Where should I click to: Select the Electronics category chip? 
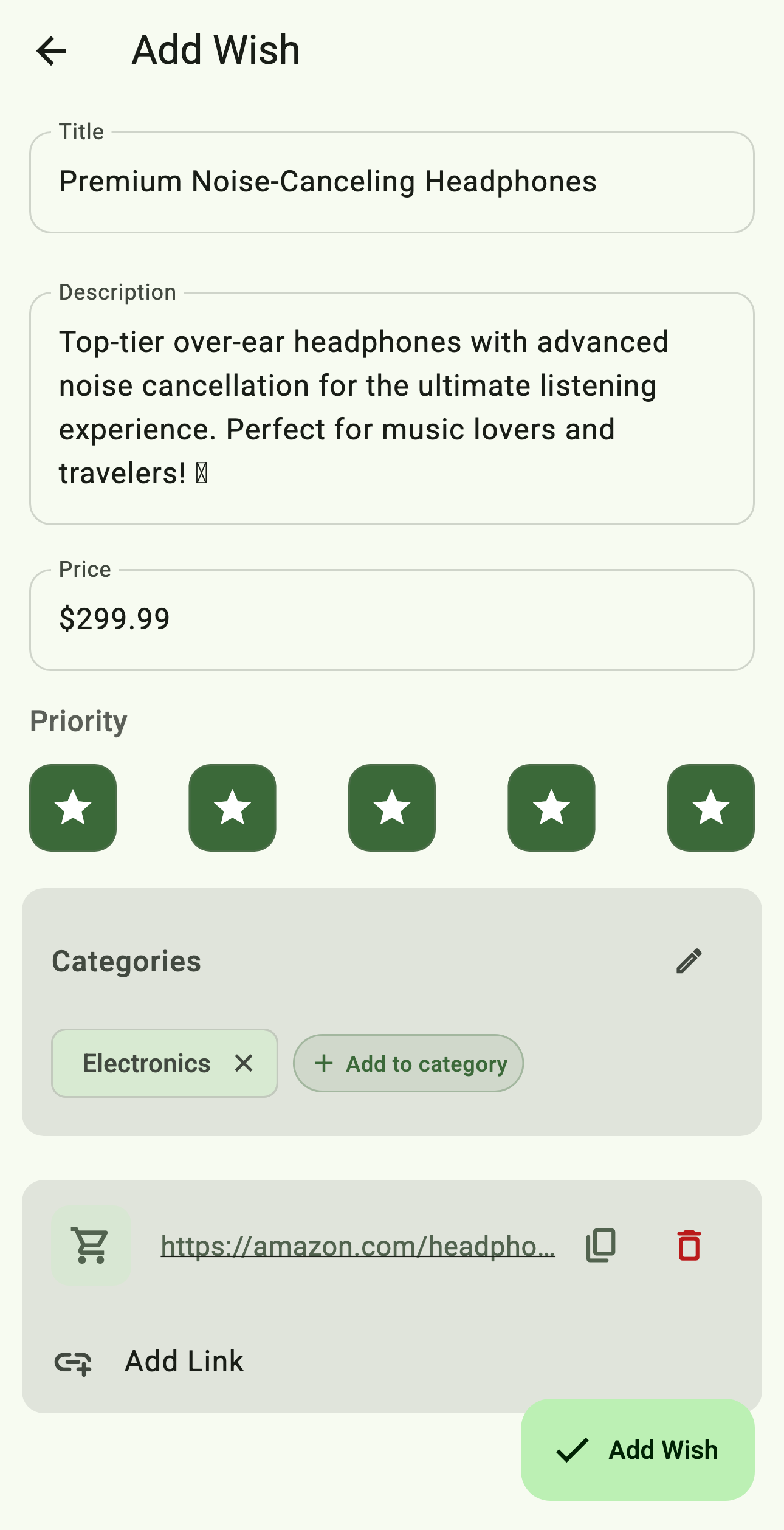point(146,1064)
